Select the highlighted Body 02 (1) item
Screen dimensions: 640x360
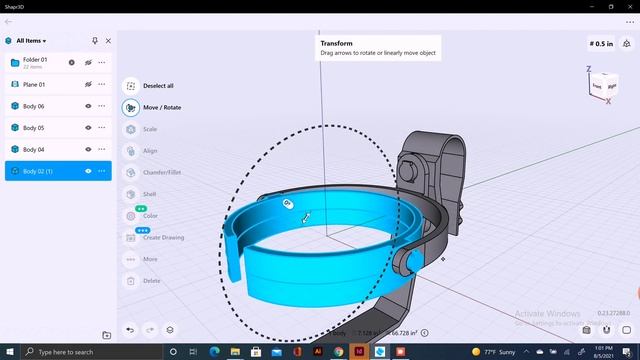[58, 171]
